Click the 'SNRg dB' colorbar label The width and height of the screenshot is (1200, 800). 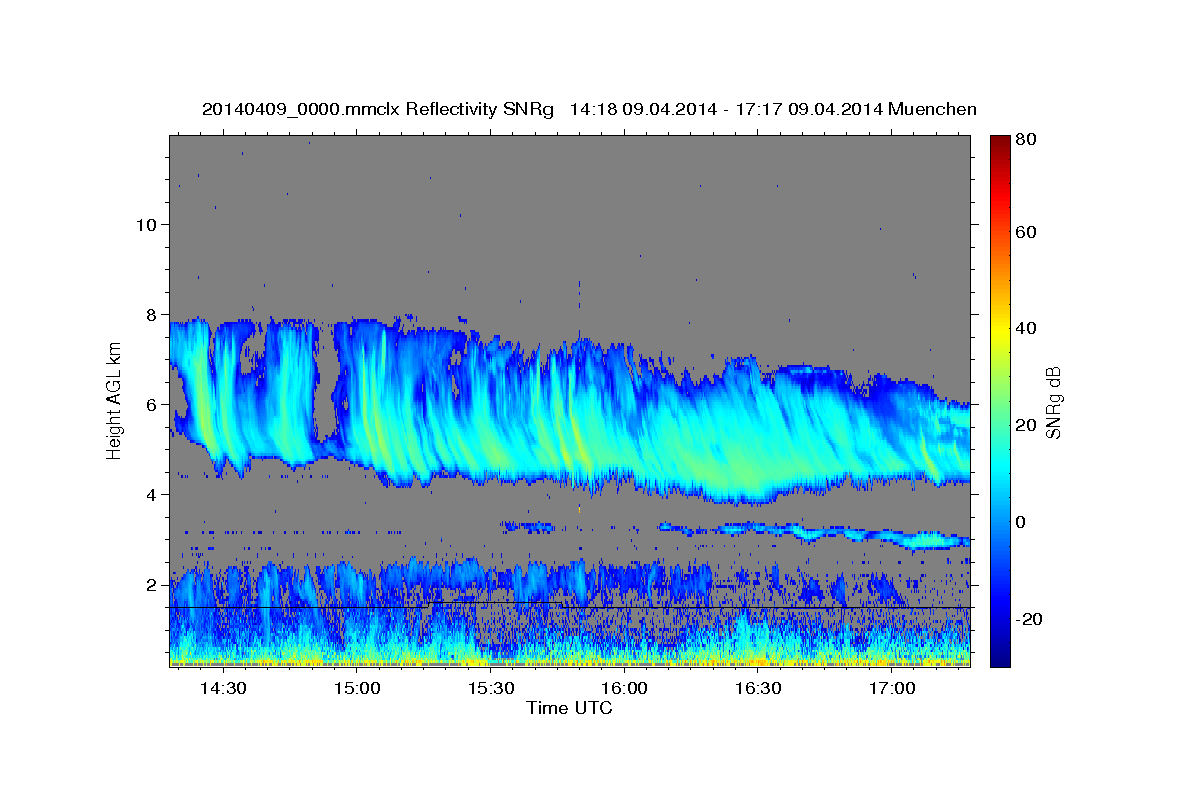[x=1053, y=401]
